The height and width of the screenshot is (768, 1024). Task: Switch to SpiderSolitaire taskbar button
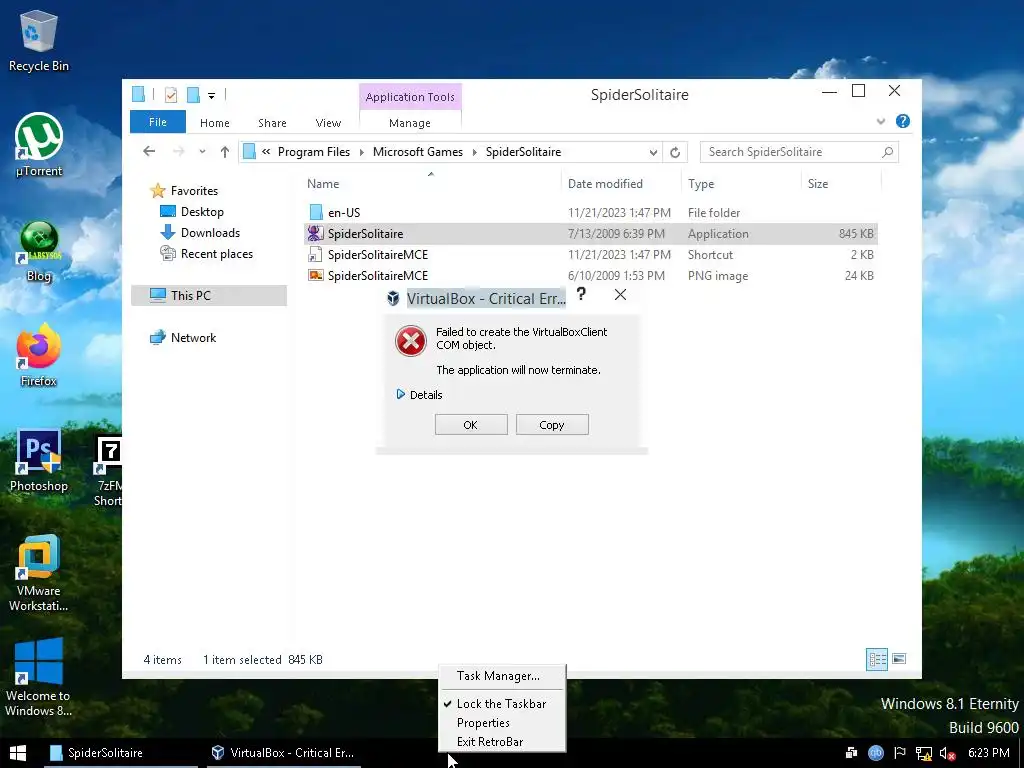(x=121, y=753)
